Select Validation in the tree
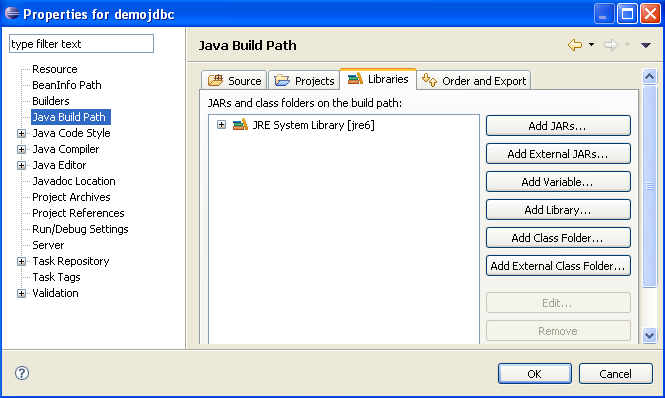665x398 pixels. [x=55, y=293]
